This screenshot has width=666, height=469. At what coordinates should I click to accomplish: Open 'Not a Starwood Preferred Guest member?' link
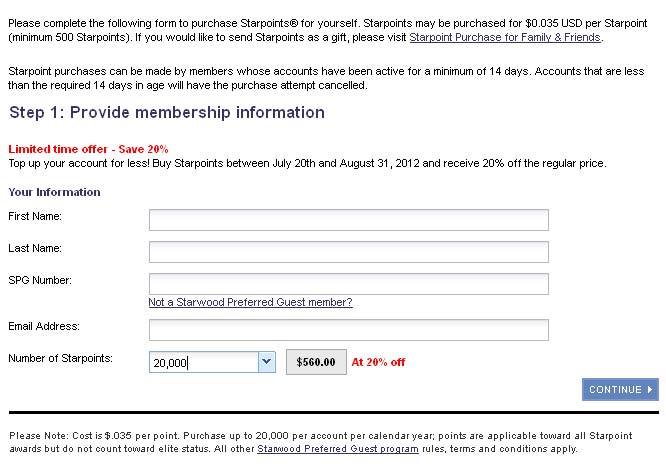pos(251,302)
